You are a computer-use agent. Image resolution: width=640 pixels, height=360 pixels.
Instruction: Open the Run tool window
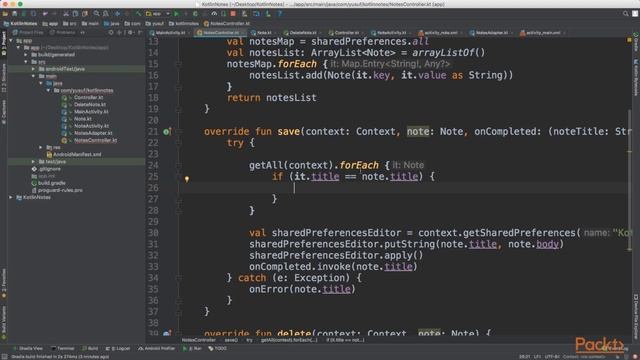tap(192, 349)
